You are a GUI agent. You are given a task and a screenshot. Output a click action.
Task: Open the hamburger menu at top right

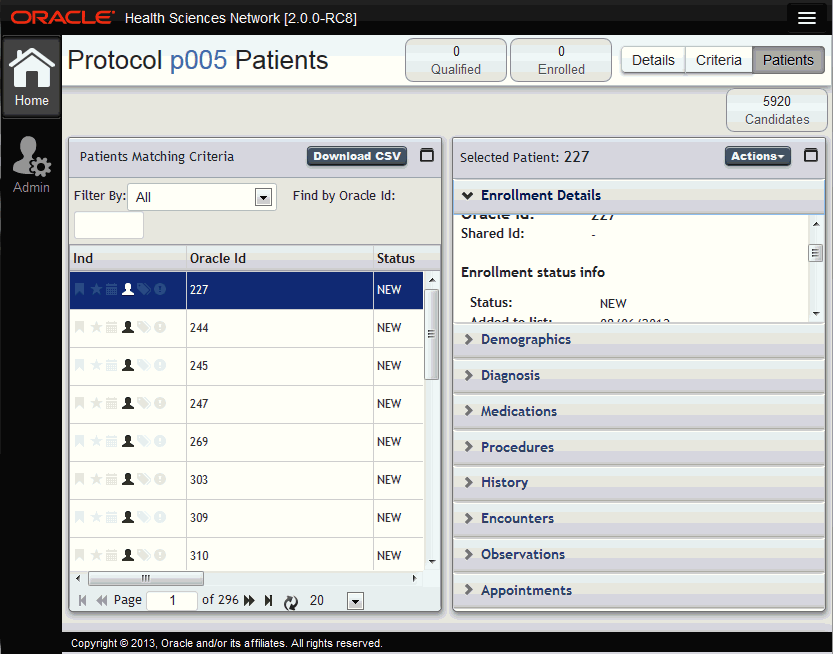coord(806,18)
